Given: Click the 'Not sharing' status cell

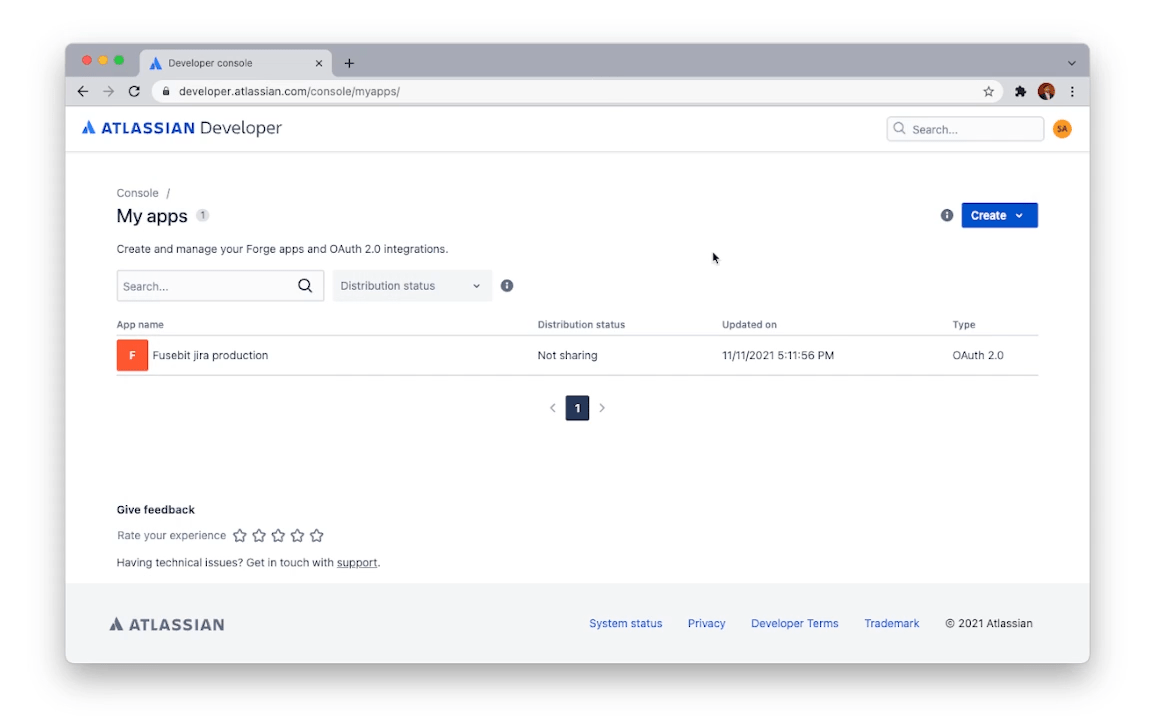Looking at the screenshot, I should coord(567,355).
